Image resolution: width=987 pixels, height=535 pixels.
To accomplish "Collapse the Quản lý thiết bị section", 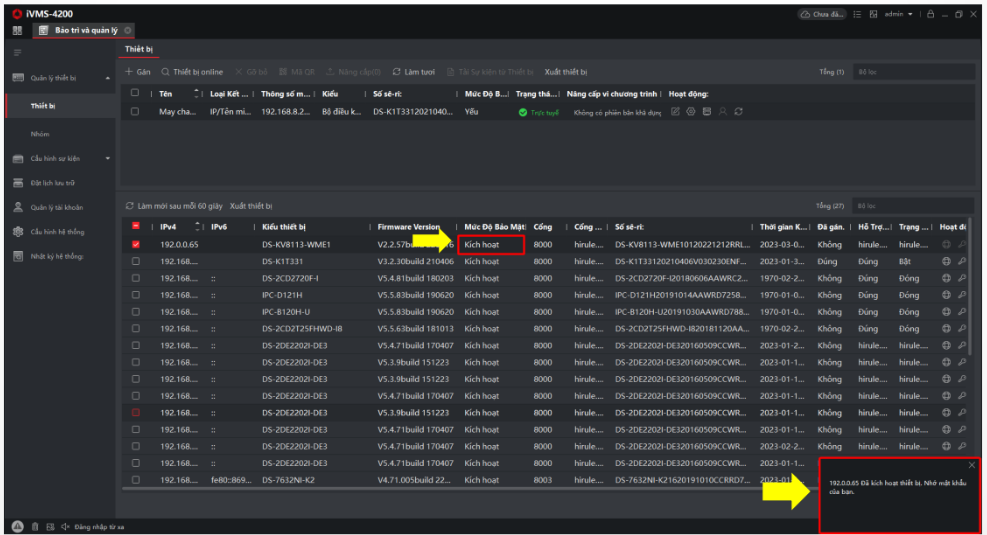I will [108, 77].
